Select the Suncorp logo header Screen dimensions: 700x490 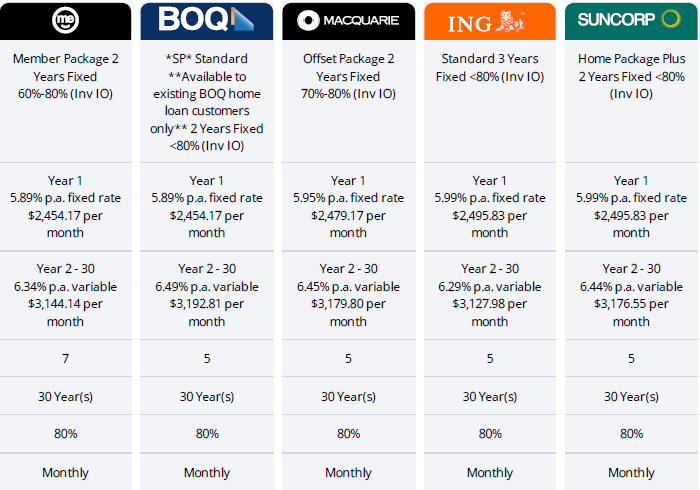click(631, 21)
